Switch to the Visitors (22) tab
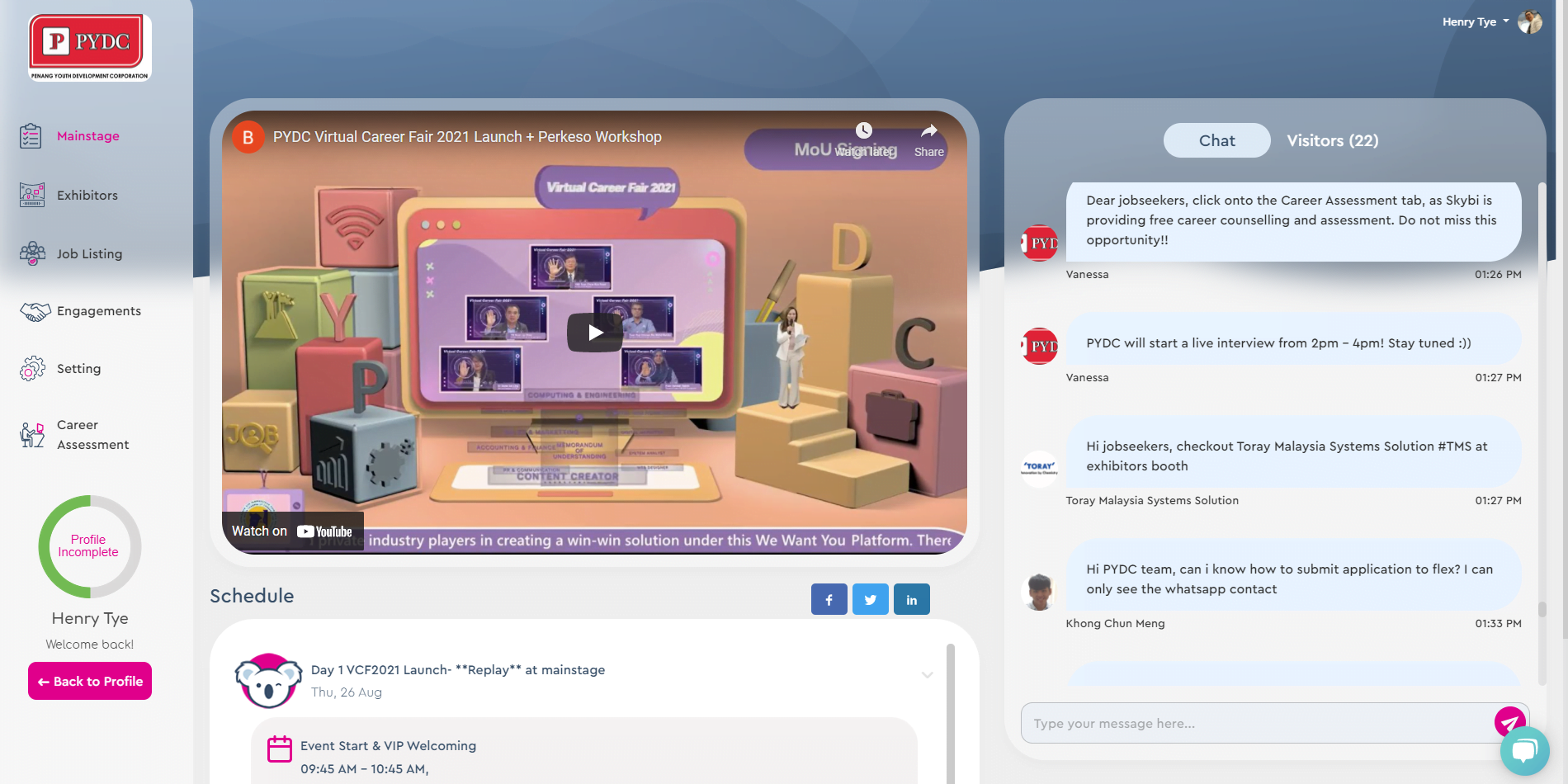This screenshot has width=1568, height=784. click(1332, 140)
